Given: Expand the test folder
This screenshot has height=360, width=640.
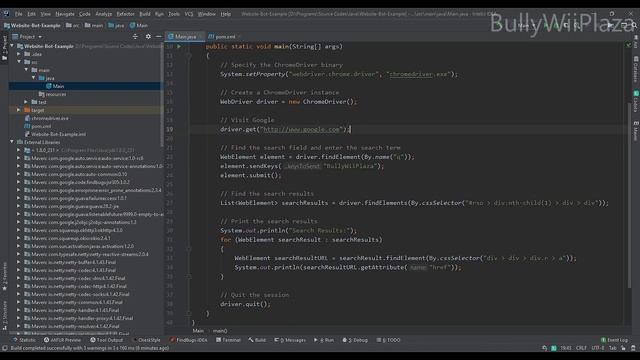Looking at the screenshot, I should click(27, 102).
